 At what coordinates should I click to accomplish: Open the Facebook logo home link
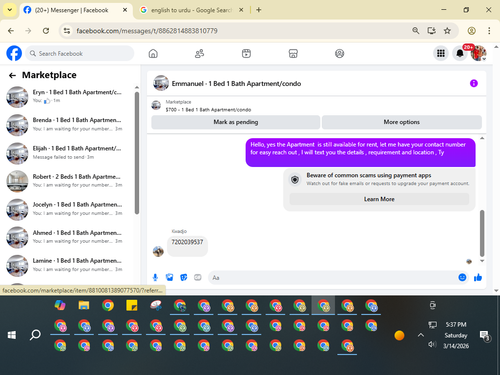(x=14, y=53)
